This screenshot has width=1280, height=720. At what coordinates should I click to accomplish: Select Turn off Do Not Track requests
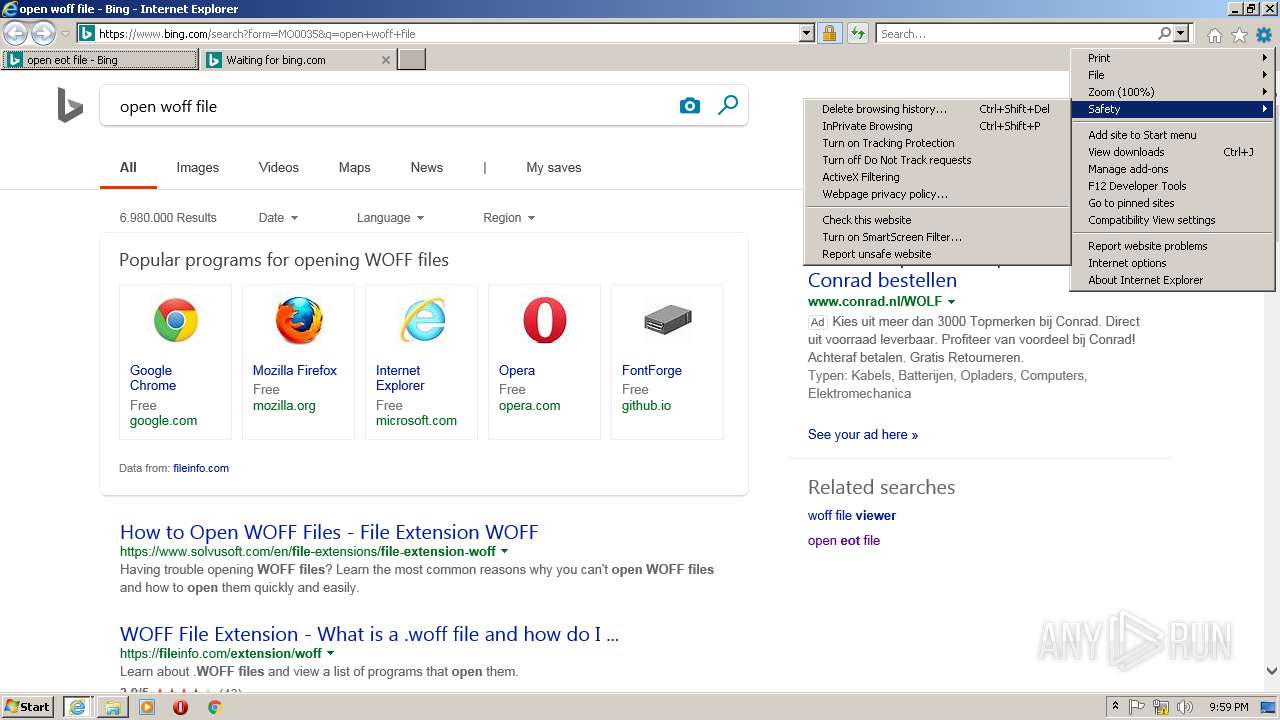937,160
